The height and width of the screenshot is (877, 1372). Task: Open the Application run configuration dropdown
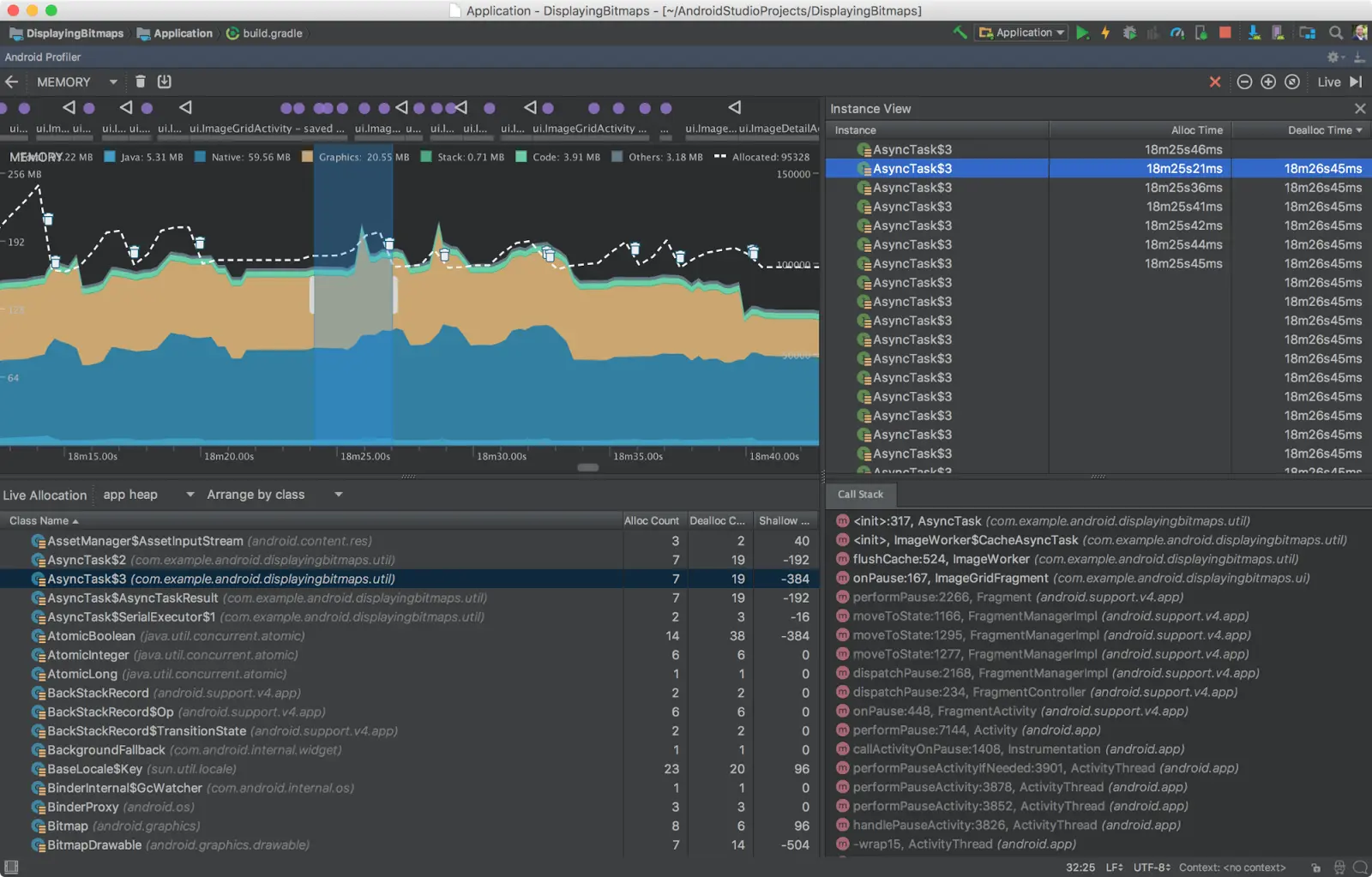click(x=1020, y=33)
